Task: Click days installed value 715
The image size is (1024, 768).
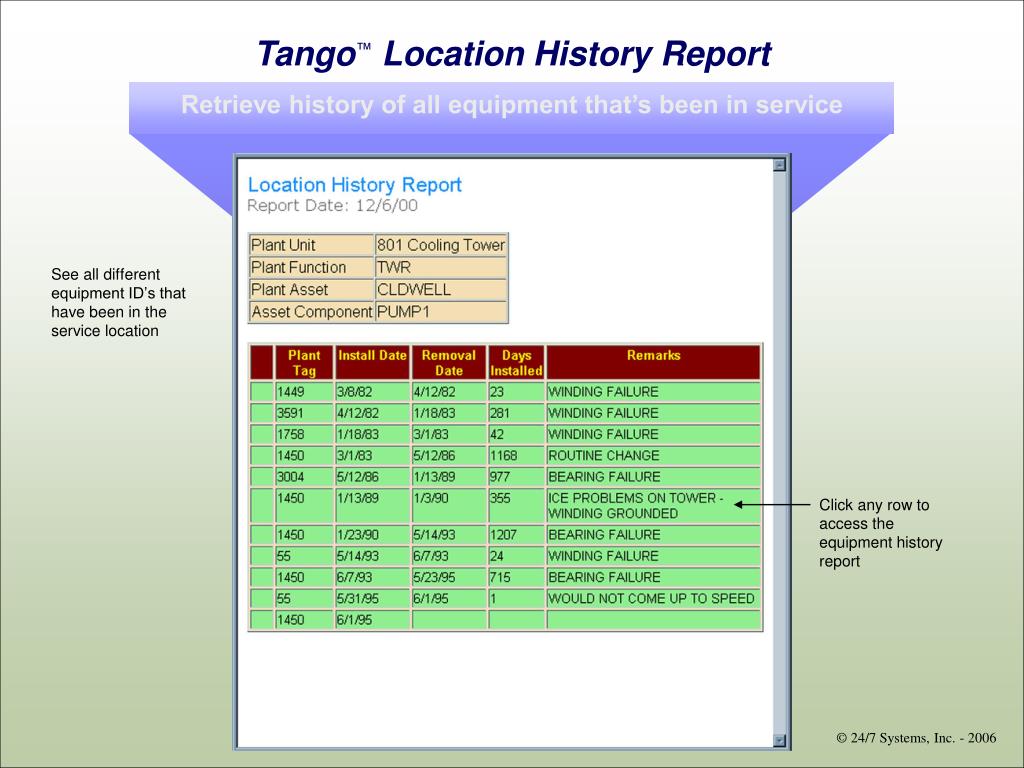Action: (x=516, y=577)
